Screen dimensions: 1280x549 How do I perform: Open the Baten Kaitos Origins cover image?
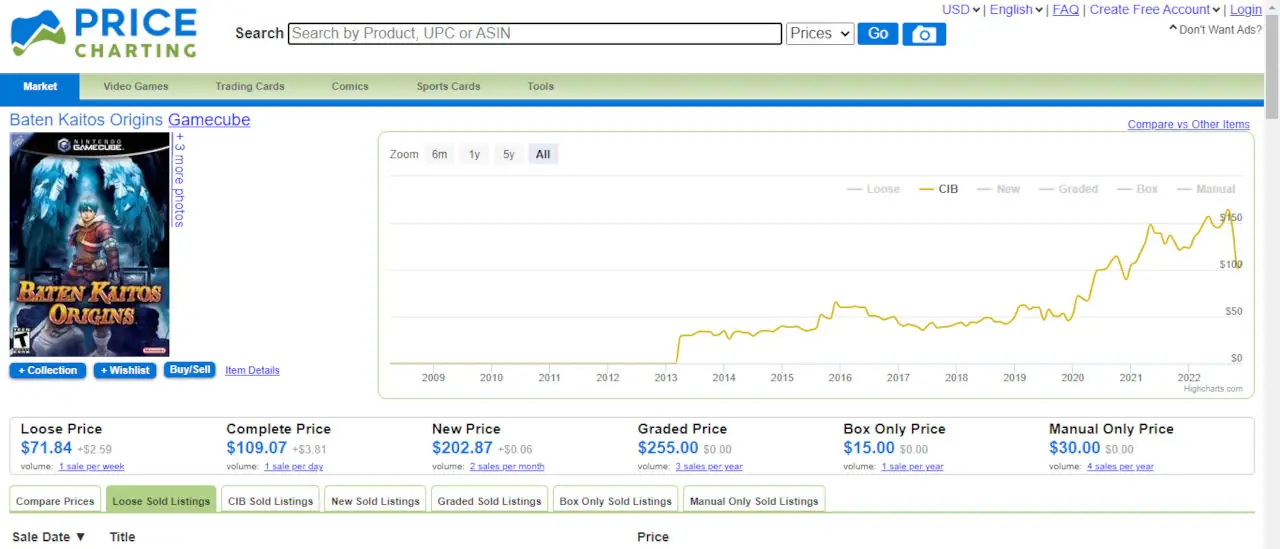90,245
